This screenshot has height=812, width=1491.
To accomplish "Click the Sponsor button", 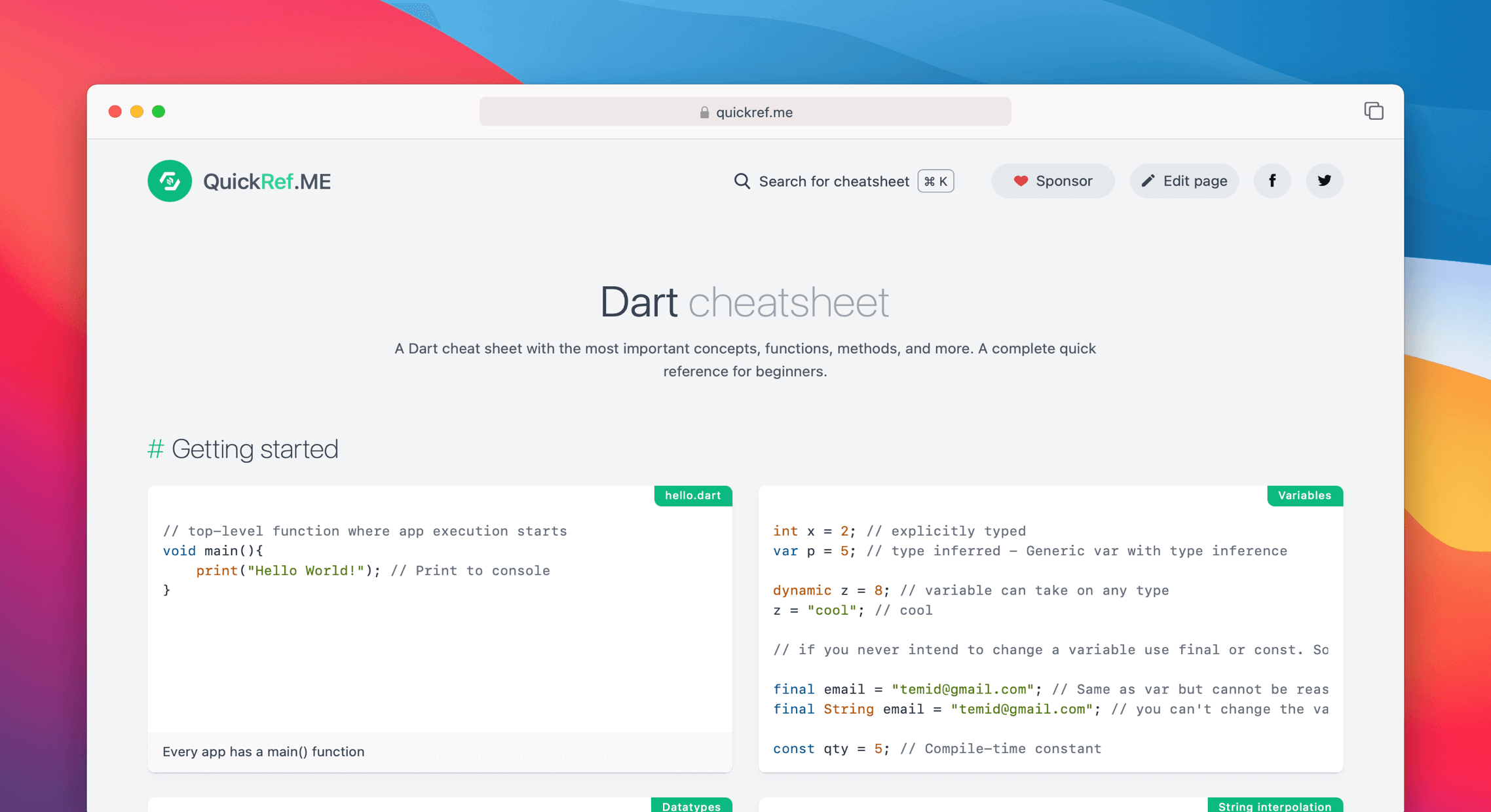I will [x=1053, y=181].
